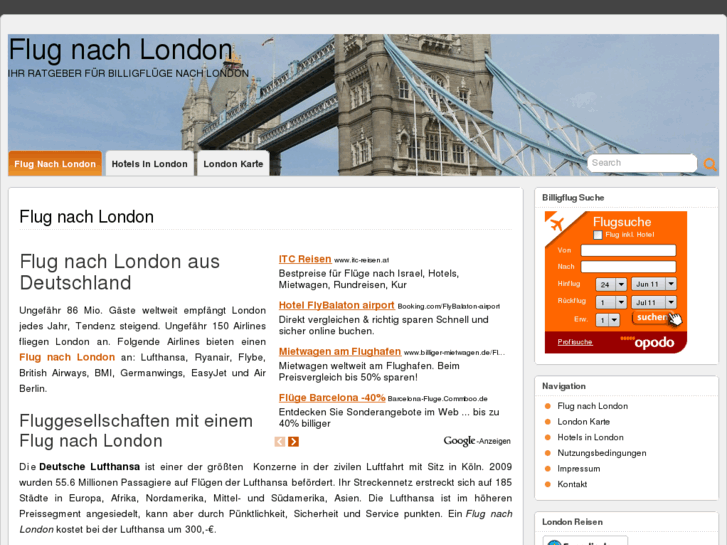Click the orange Flug nach London text link

[x=67, y=357]
